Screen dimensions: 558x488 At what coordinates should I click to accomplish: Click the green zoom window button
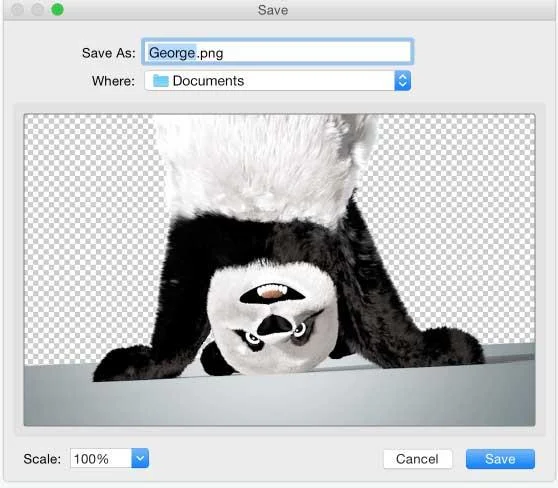coord(57,10)
